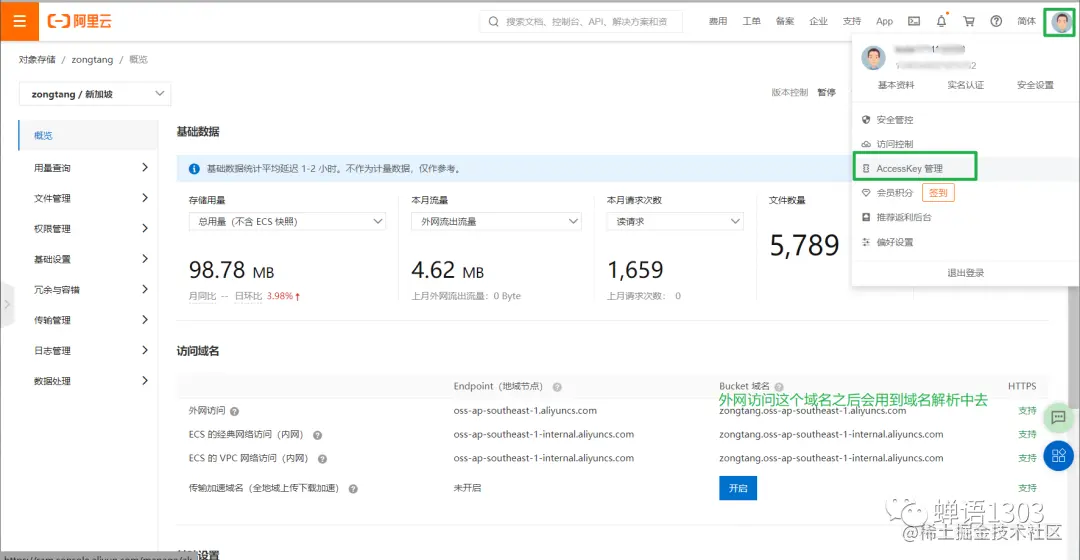Open 企业 in top navigation
Screen dimensions: 1080x560
(818, 21)
